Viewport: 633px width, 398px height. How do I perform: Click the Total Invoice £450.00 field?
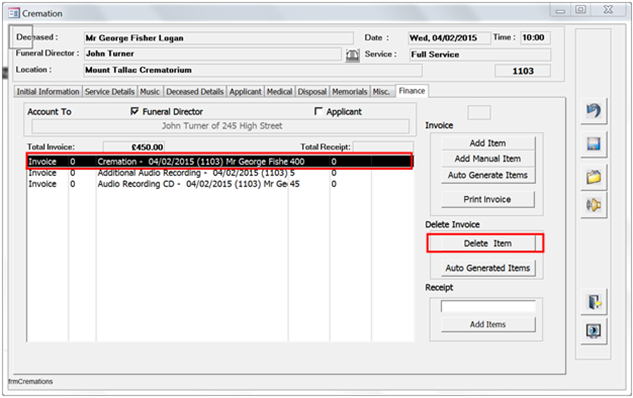click(x=134, y=147)
